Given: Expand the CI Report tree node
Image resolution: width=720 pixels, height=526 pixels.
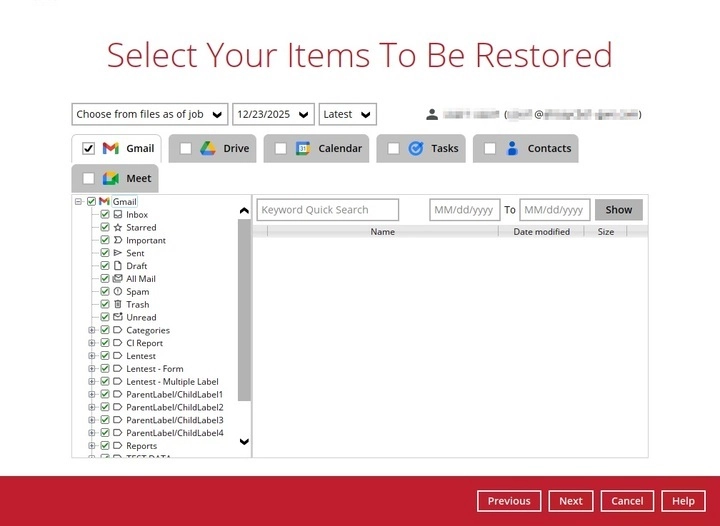Looking at the screenshot, I should point(91,343).
